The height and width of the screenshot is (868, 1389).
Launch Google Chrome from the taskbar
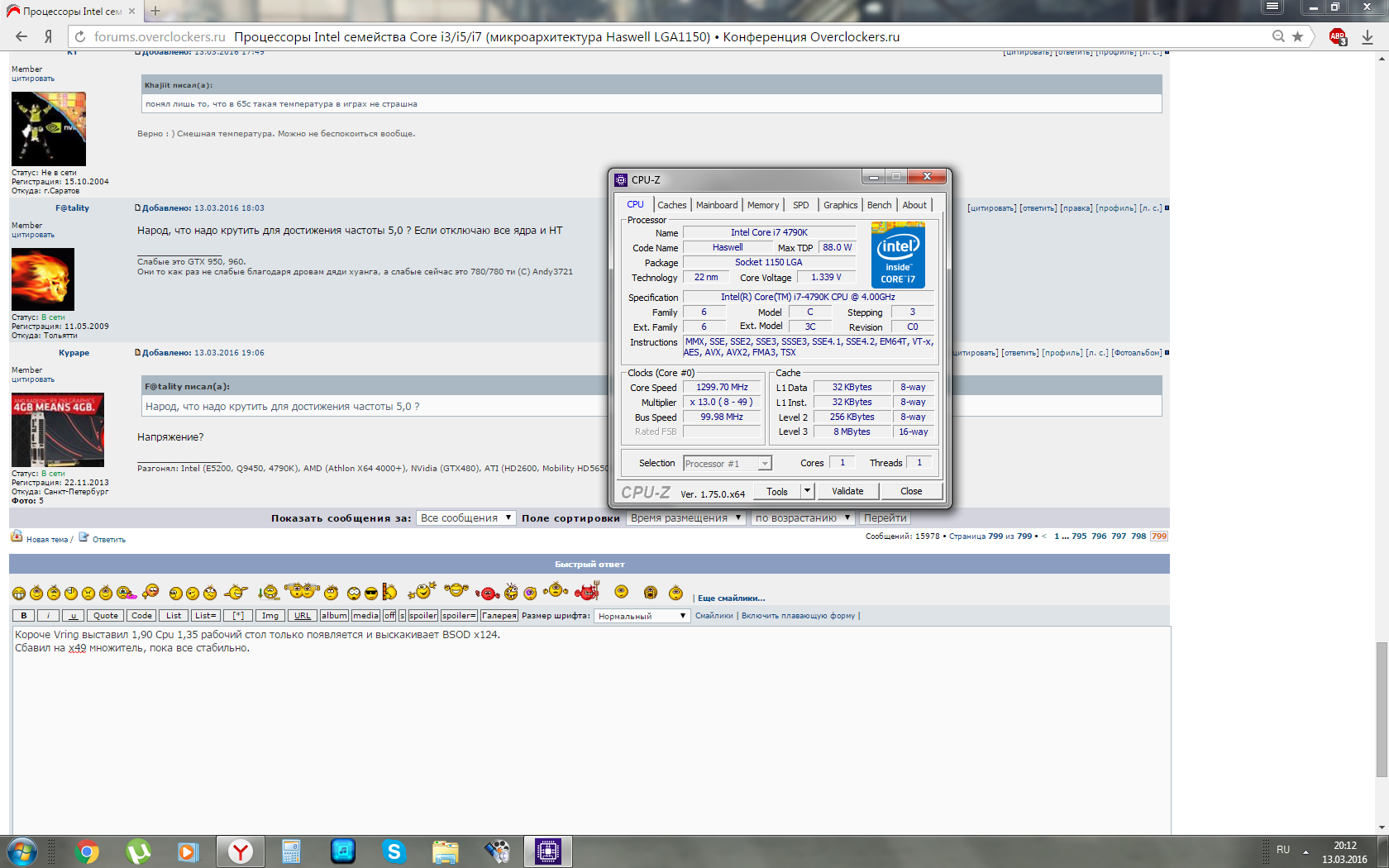(87, 851)
